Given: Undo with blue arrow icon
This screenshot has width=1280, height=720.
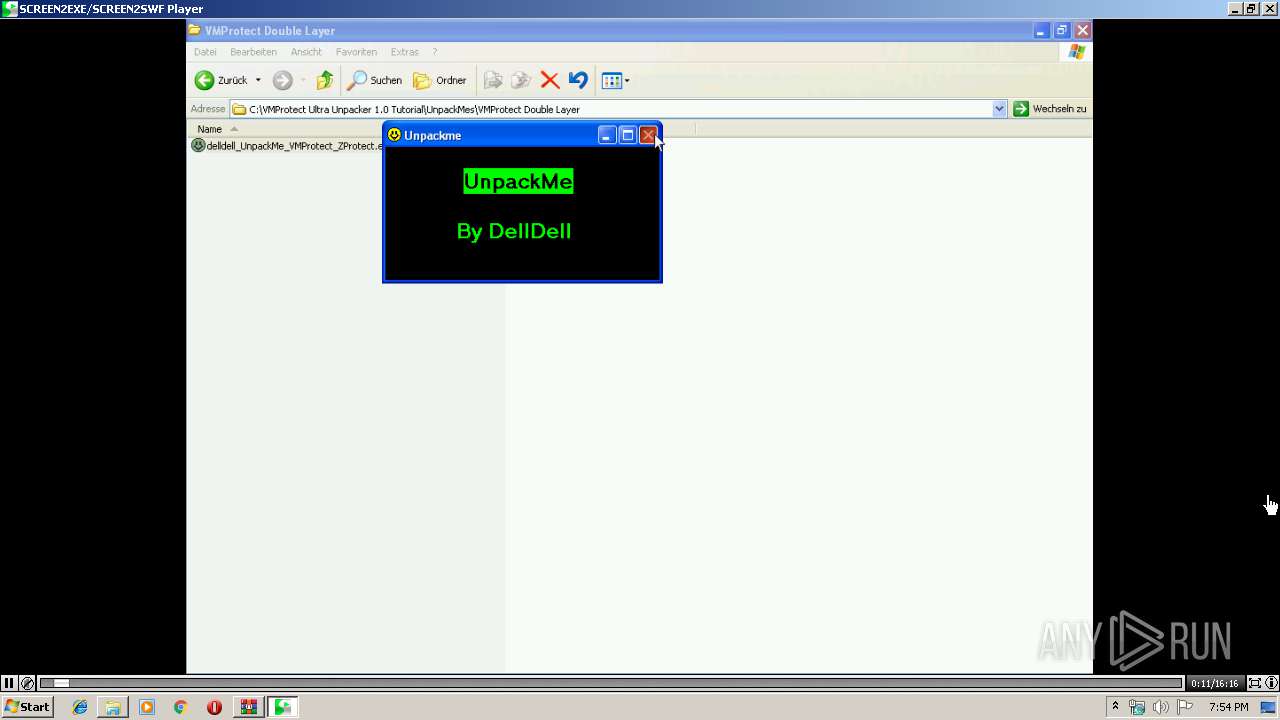Looking at the screenshot, I should (x=578, y=80).
